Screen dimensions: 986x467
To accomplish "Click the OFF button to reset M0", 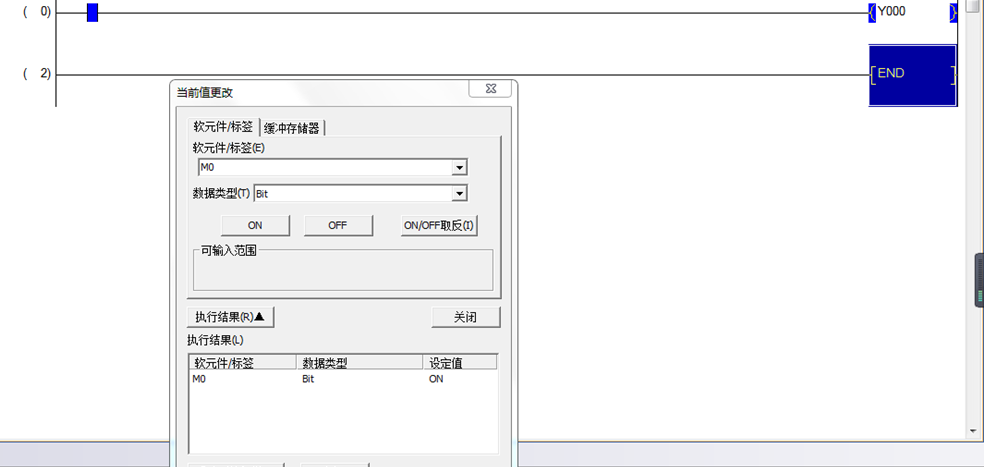I will pos(338,225).
